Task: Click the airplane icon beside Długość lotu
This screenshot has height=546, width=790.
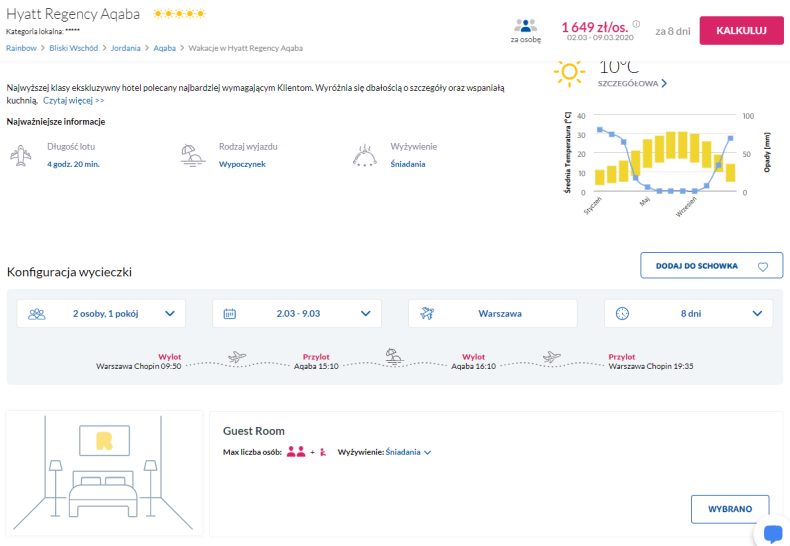Action: pyautogui.click(x=21, y=155)
